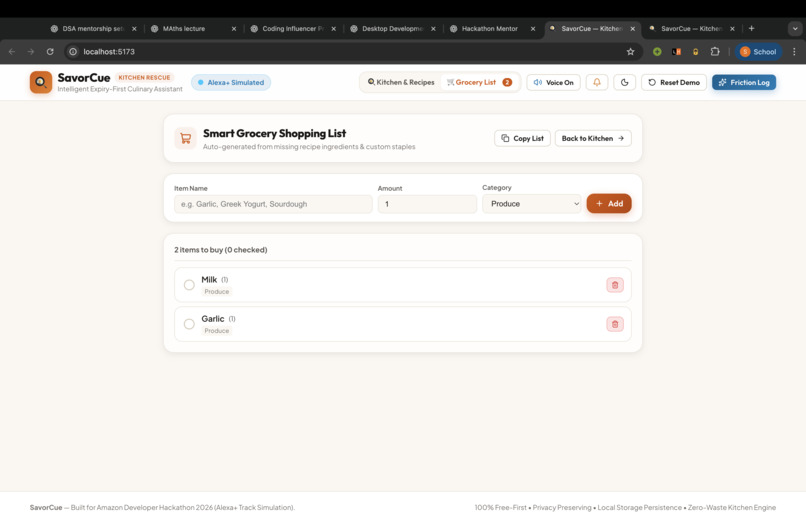Check off the Garlic item circle
Screen dimensions: 806x523
pyautogui.click(x=189, y=324)
